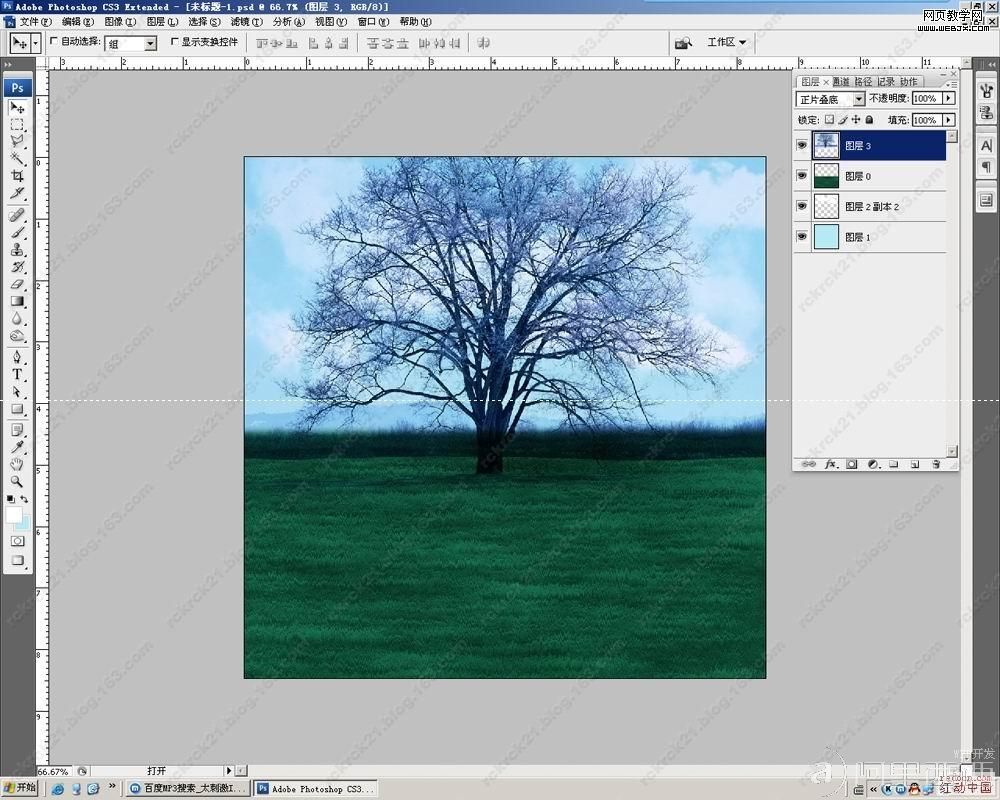Screen dimensions: 1000x800
Task: Open the Layers panel options menu
Action: (x=952, y=84)
